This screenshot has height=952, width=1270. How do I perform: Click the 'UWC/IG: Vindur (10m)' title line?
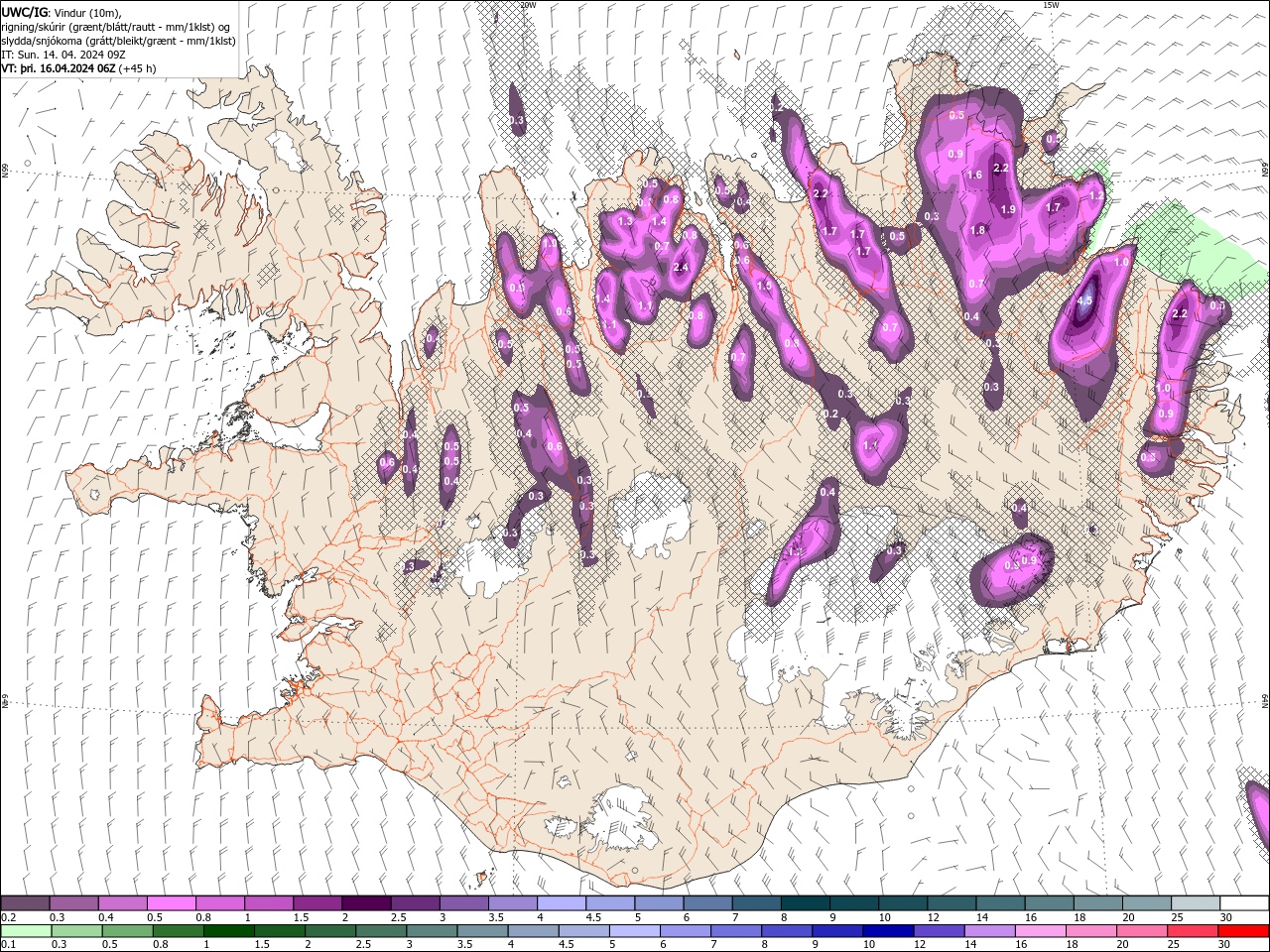coord(61,11)
